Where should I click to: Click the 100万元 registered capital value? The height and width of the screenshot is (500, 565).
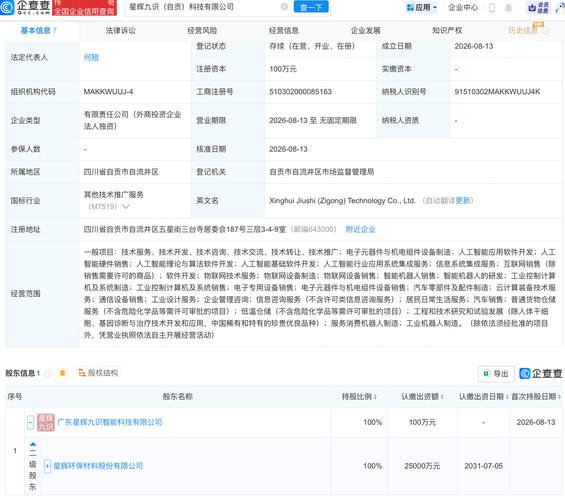(283, 69)
